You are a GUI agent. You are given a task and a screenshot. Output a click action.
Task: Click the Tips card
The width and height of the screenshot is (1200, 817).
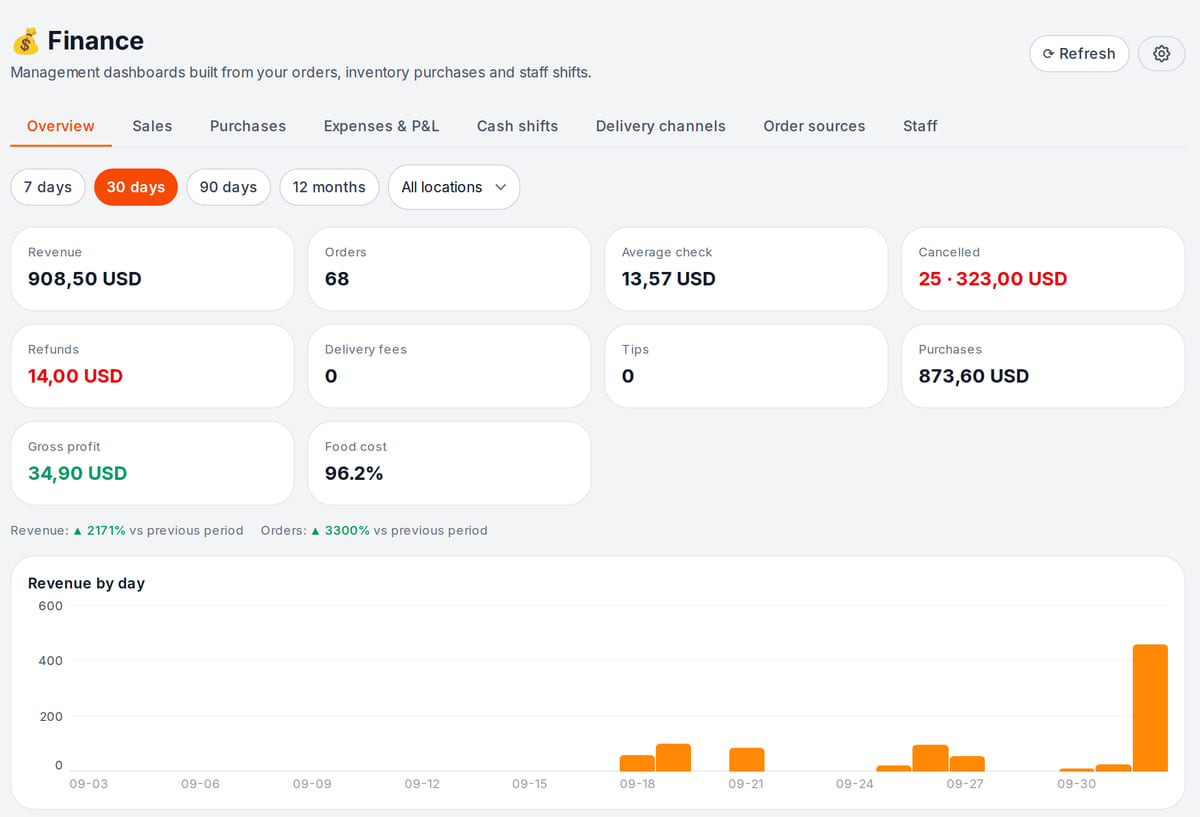click(746, 366)
